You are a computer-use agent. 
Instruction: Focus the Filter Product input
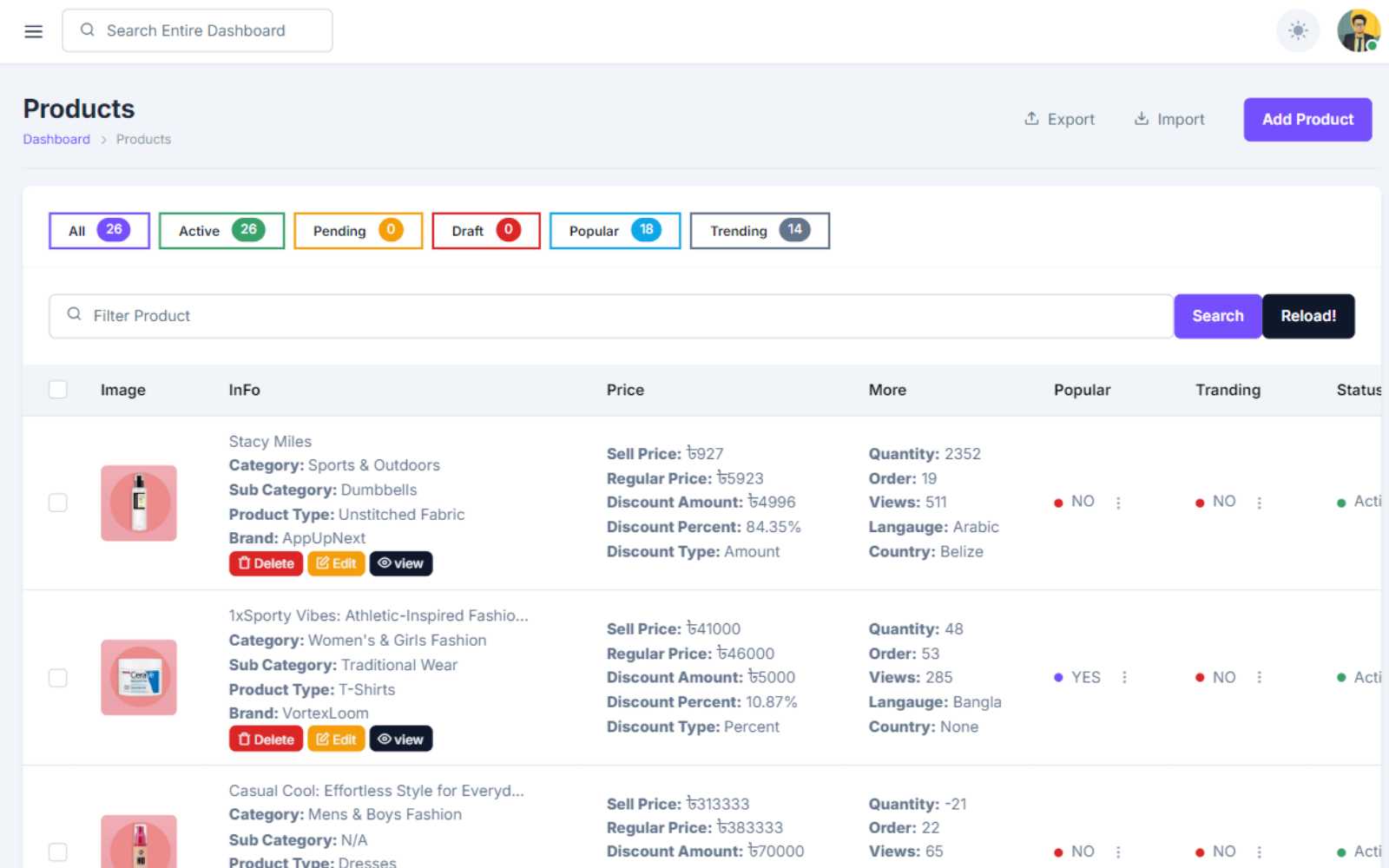pos(611,316)
